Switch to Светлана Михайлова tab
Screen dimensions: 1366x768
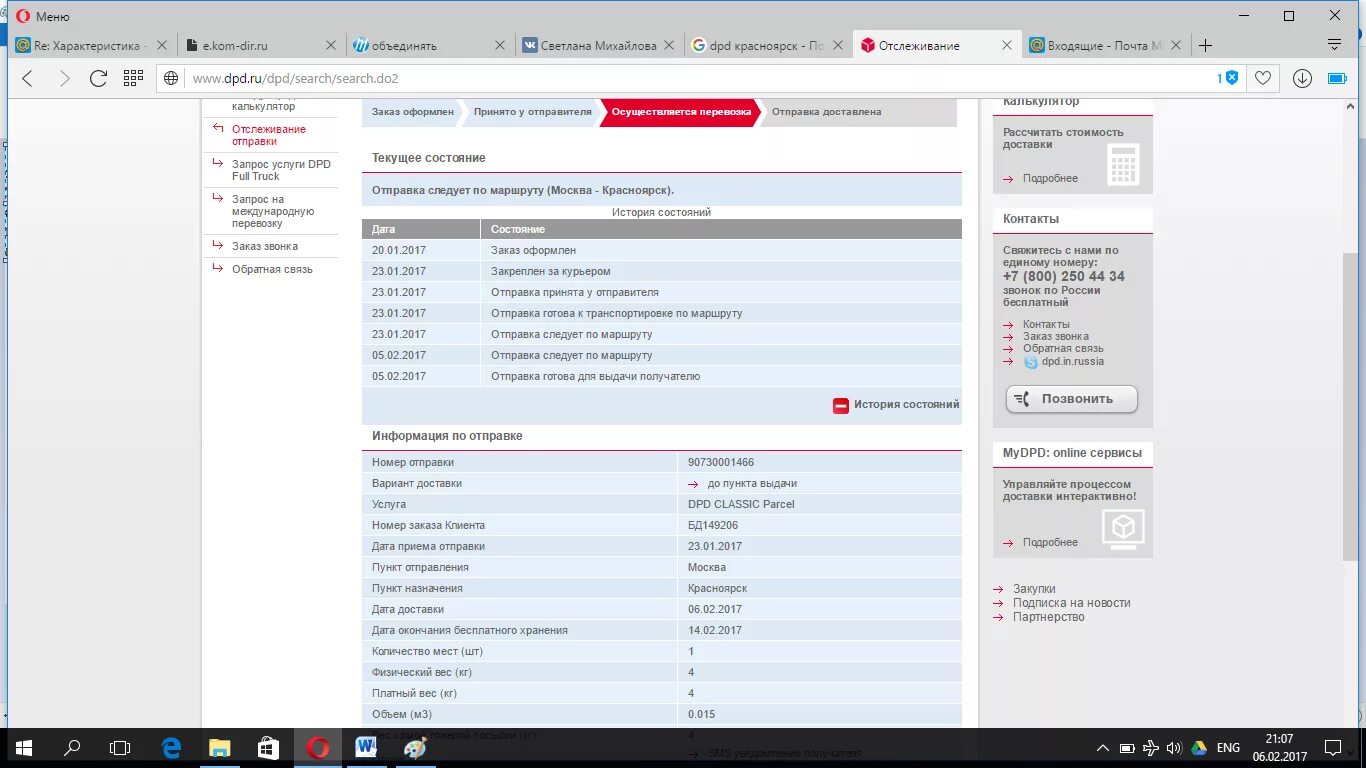[x=600, y=45]
